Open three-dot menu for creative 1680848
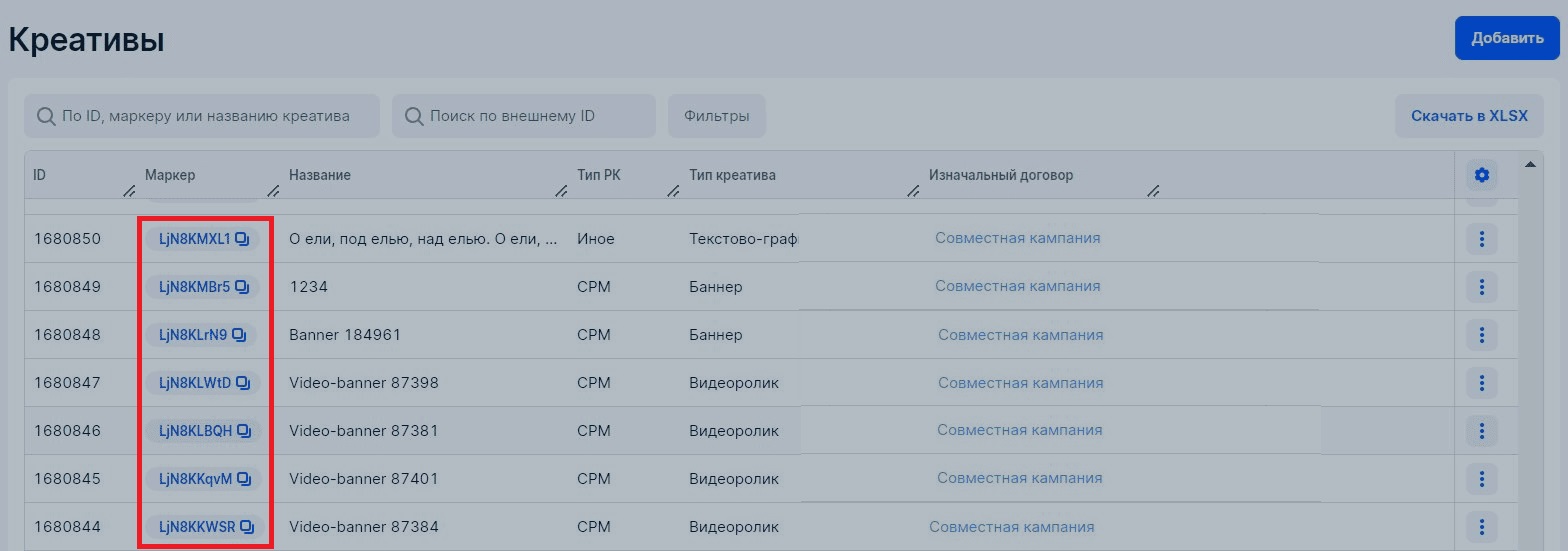This screenshot has height=551, width=1568. coord(1481,335)
